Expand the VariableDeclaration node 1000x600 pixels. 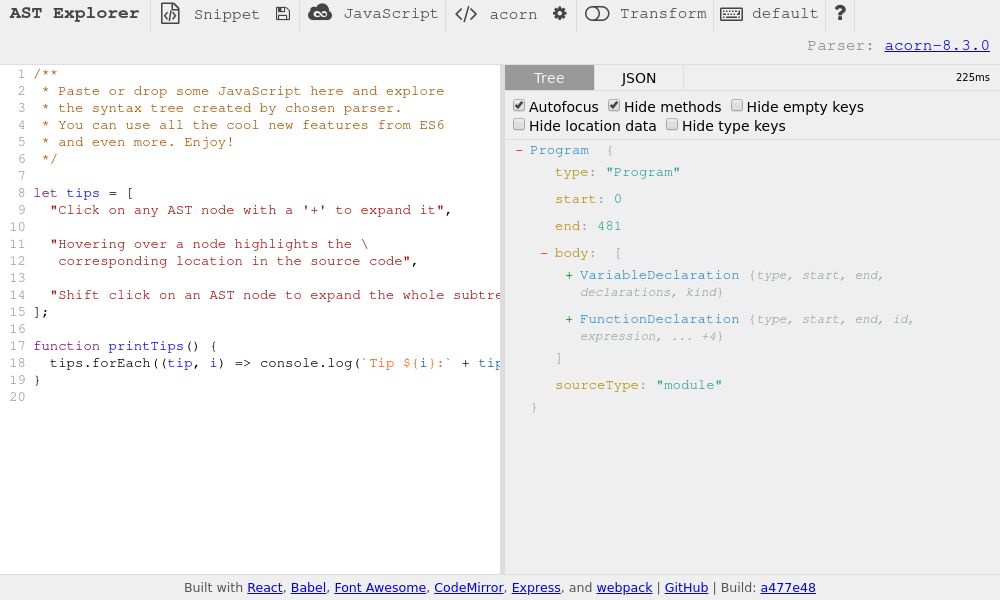tap(569, 276)
